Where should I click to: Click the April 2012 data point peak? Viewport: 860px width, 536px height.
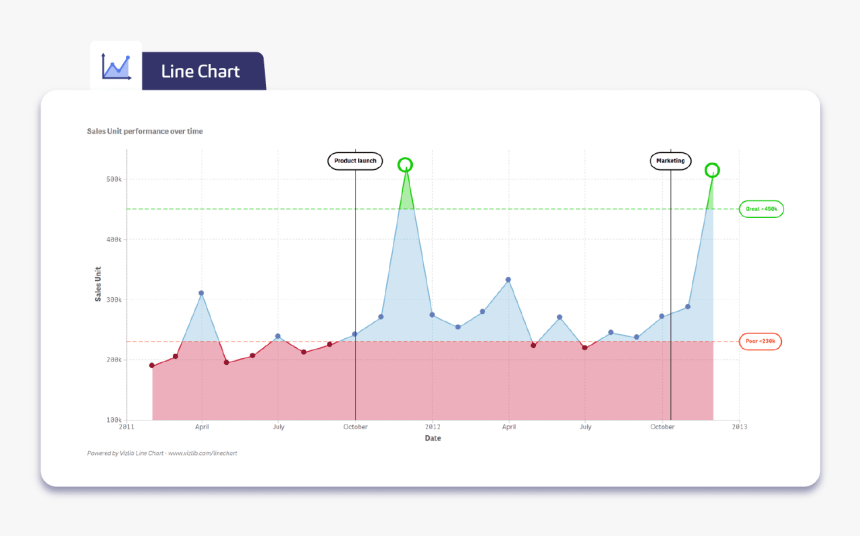pyautogui.click(x=508, y=280)
